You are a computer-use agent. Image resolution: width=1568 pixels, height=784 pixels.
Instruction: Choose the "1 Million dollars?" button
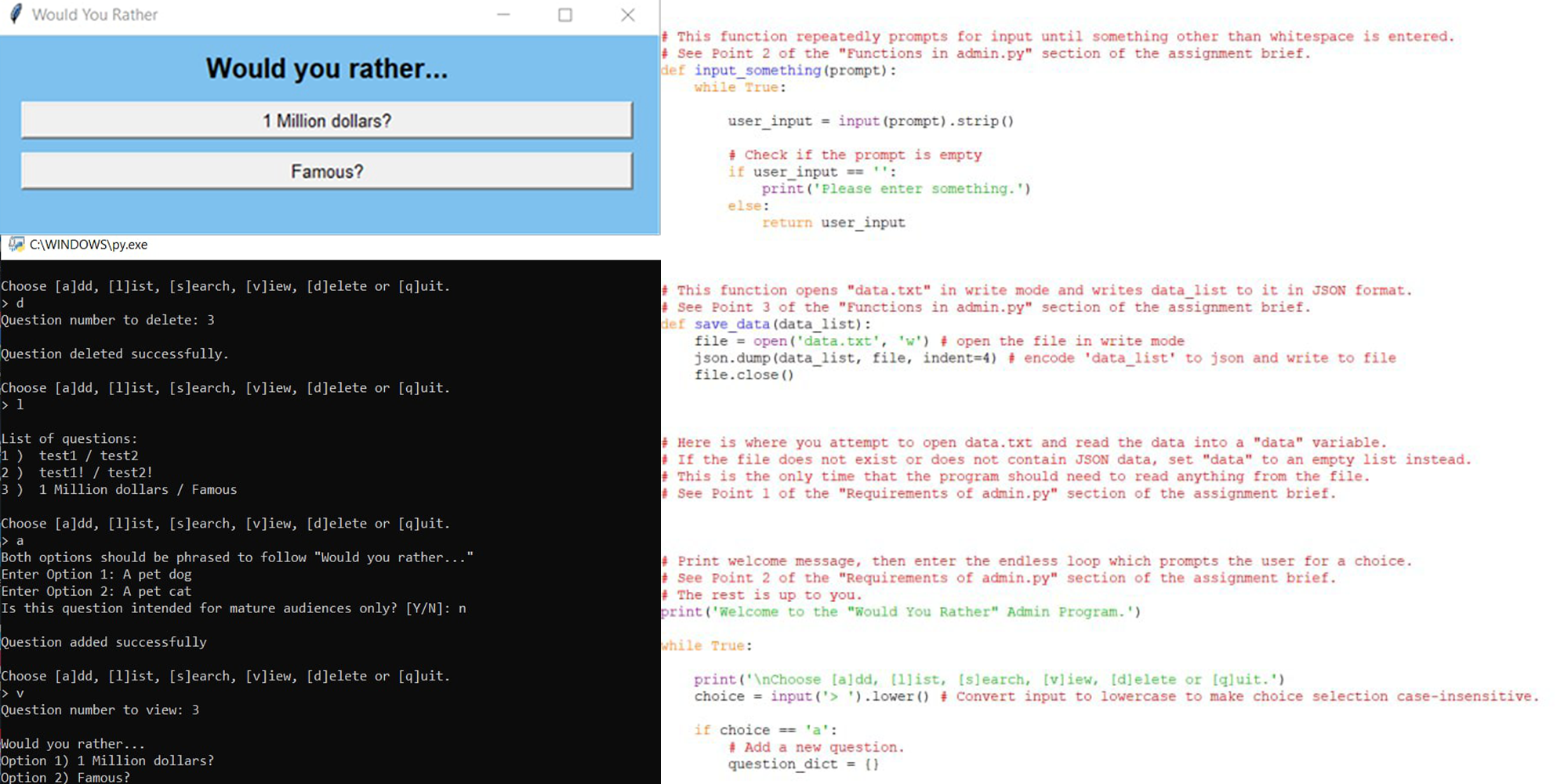point(326,120)
